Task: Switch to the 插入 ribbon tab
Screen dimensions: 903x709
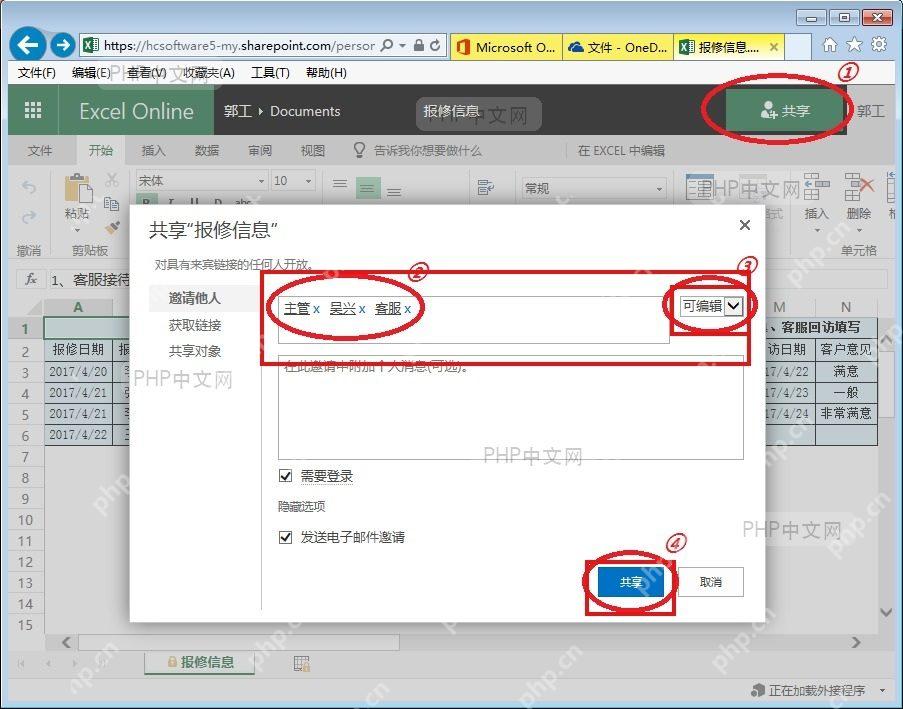Action: point(153,150)
